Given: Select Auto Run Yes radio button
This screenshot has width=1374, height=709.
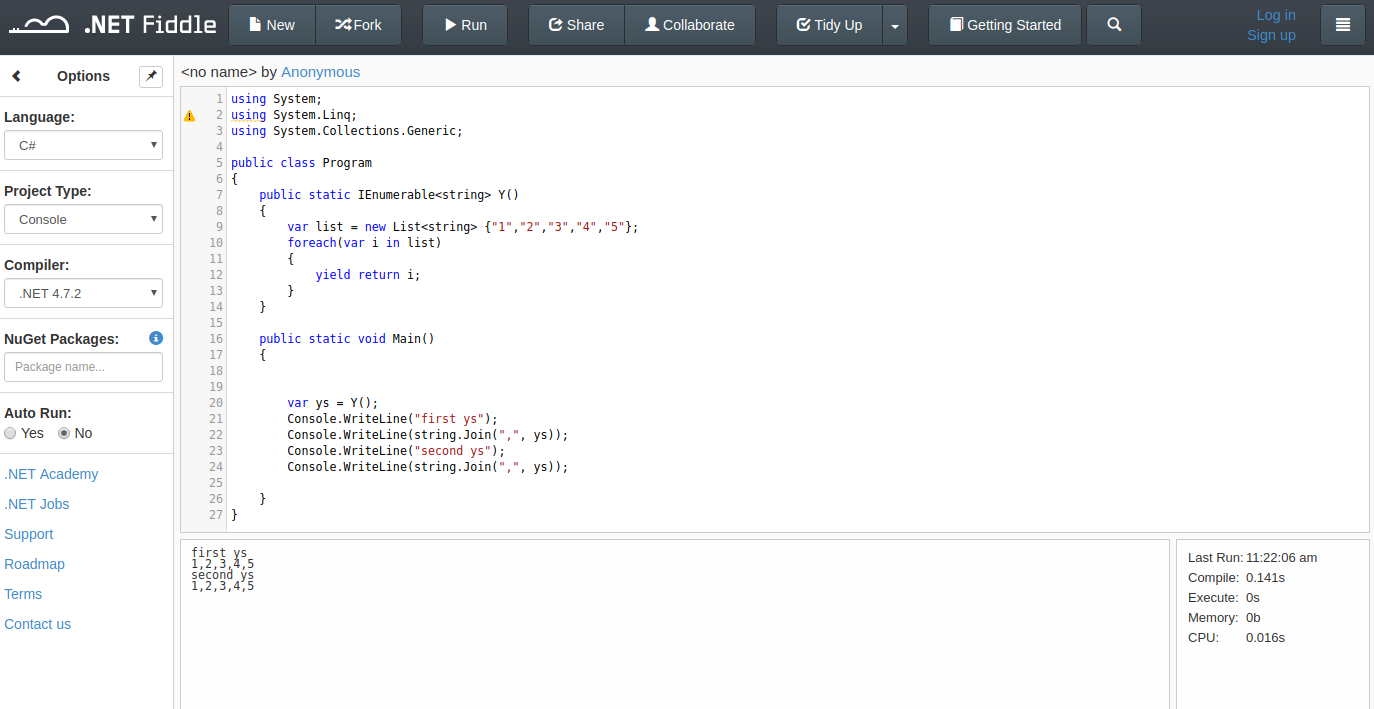Looking at the screenshot, I should 10,433.
